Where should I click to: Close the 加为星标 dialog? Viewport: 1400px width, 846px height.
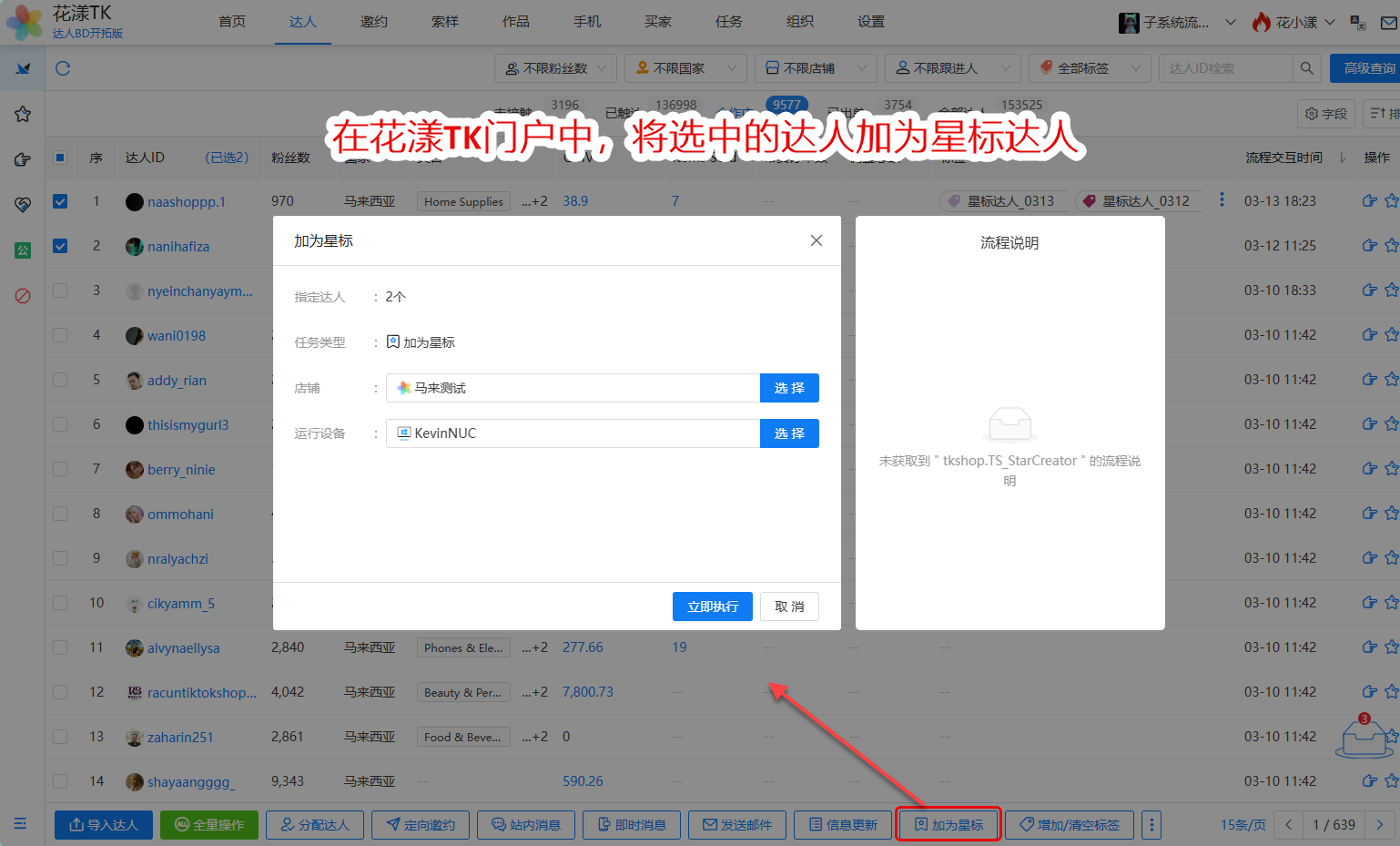(816, 240)
